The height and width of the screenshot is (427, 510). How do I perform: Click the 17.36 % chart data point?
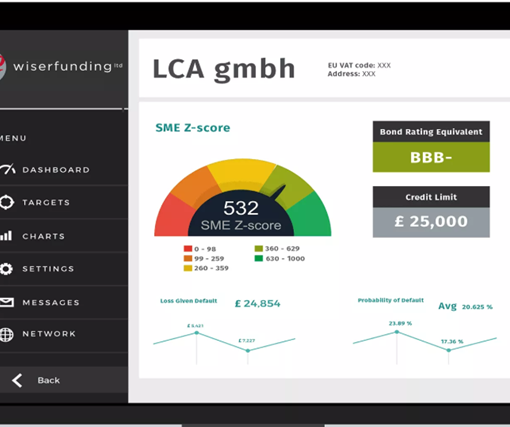coord(449,350)
